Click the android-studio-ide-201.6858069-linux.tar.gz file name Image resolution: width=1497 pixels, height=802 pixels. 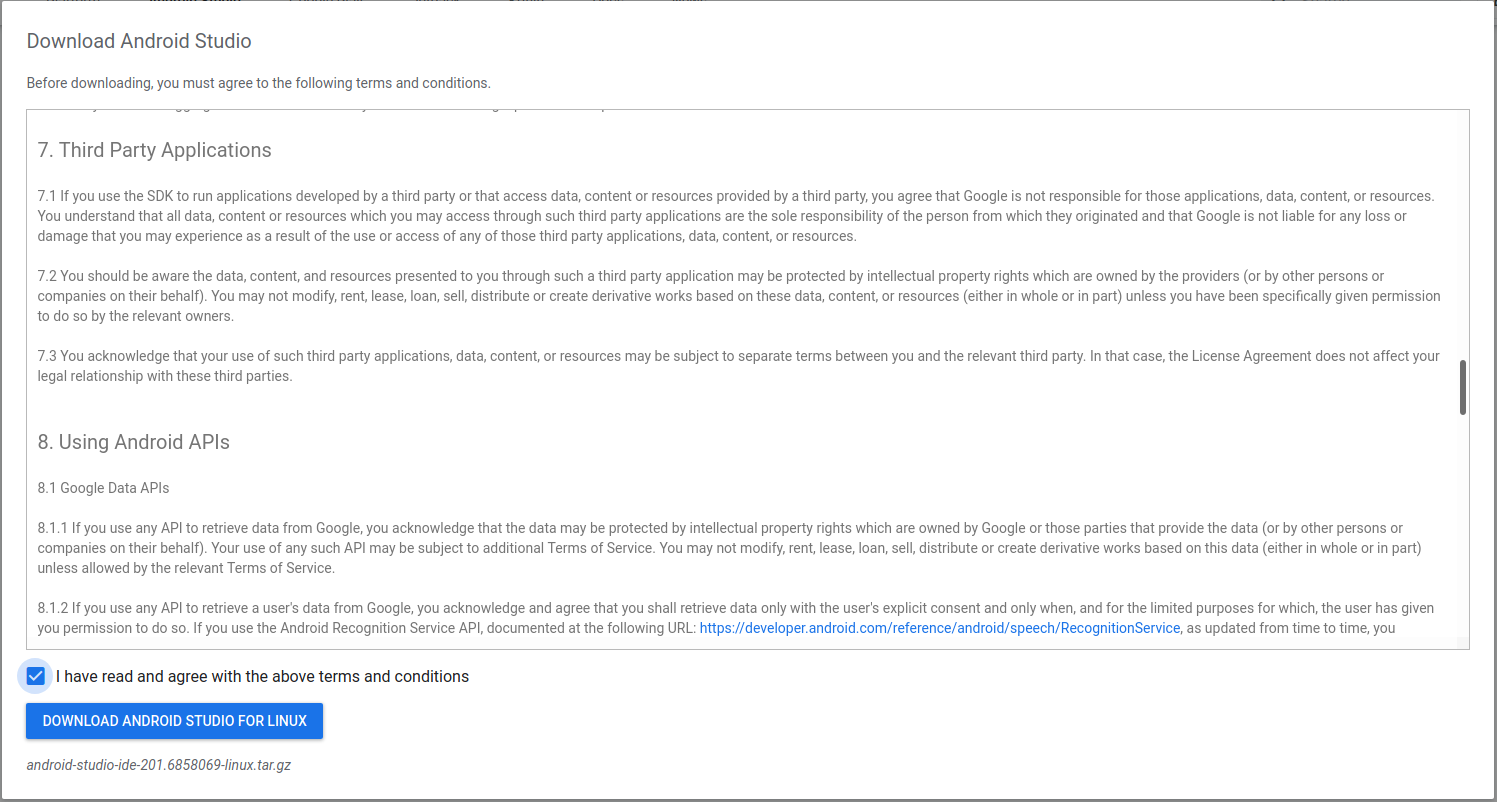click(x=159, y=766)
